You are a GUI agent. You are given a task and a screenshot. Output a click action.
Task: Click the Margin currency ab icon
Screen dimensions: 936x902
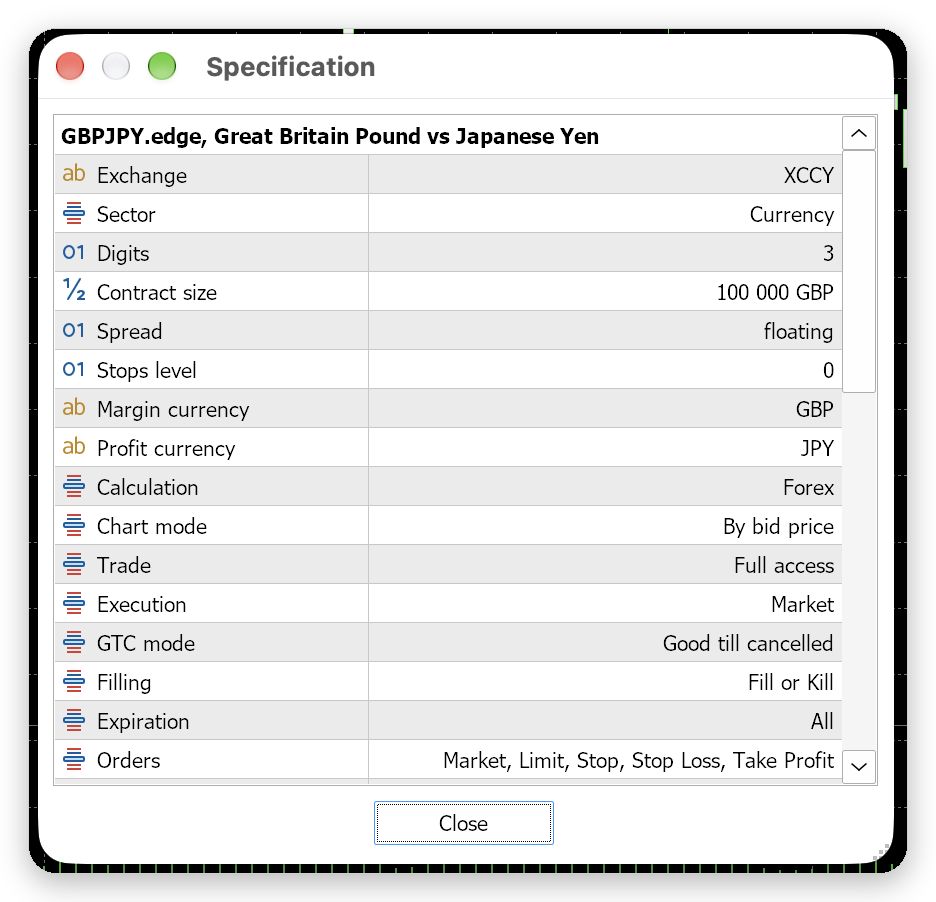tap(74, 408)
